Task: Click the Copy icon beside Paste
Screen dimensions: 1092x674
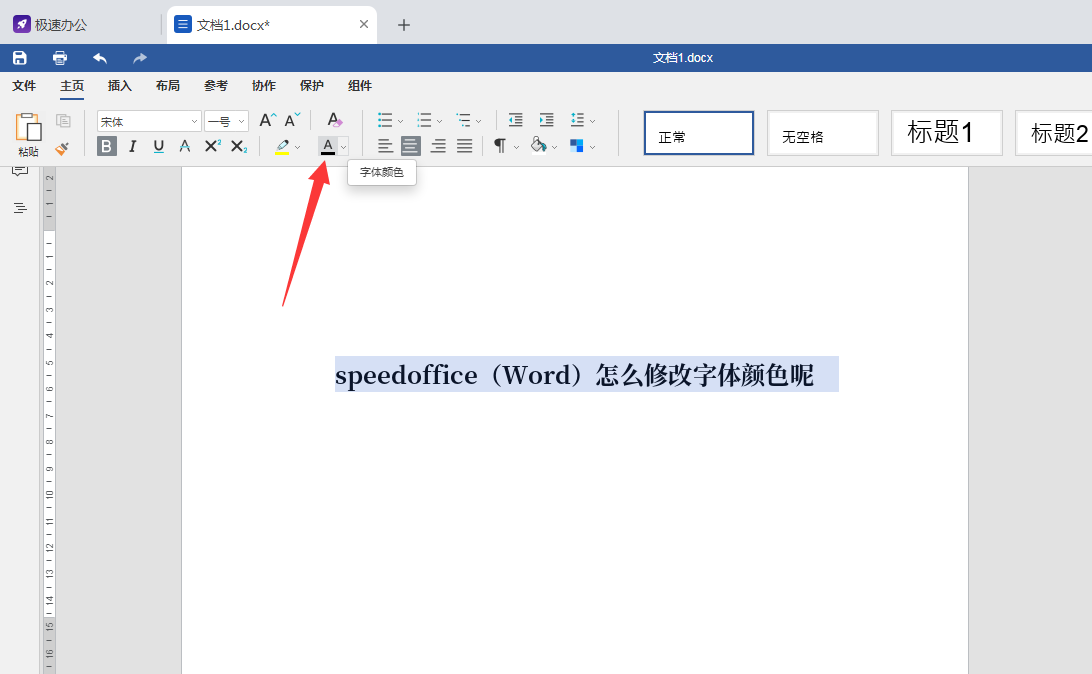Action: 63,121
